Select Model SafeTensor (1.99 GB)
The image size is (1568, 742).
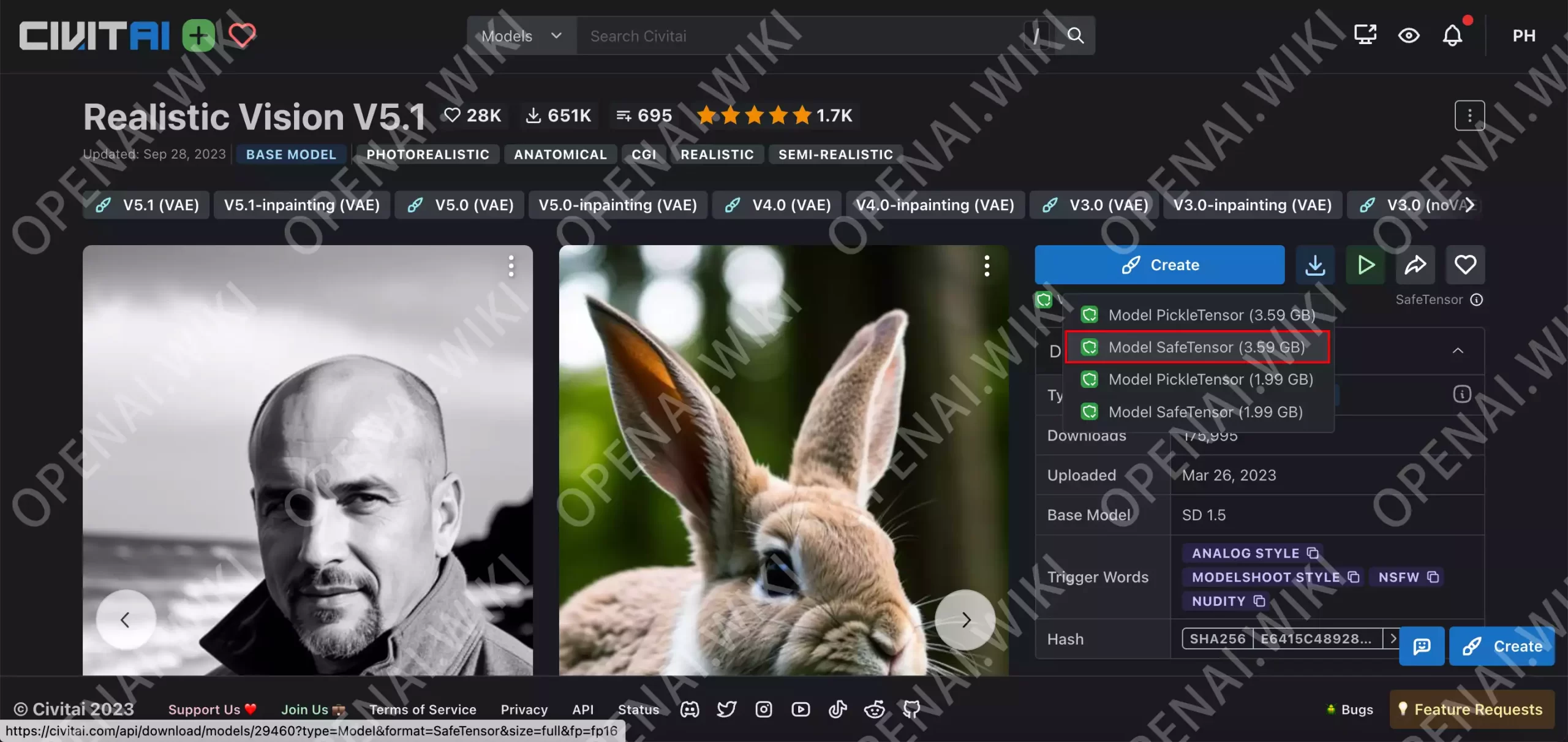(x=1198, y=412)
